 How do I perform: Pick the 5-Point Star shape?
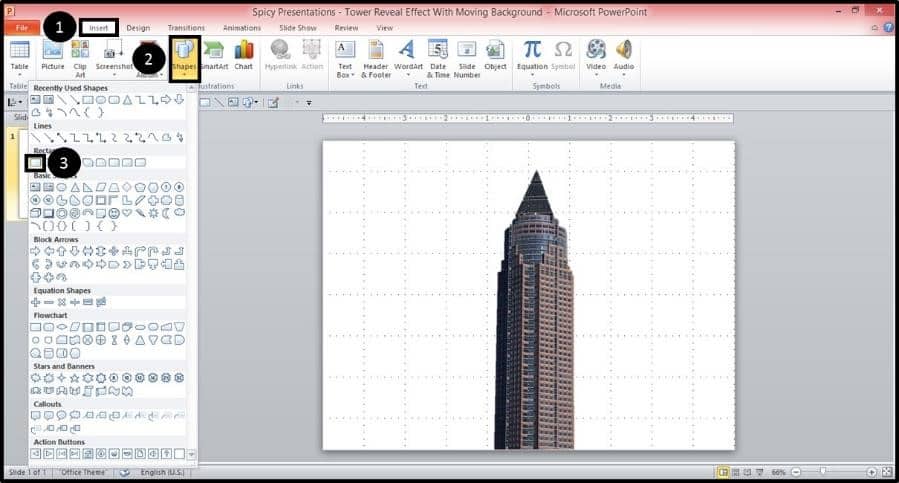[x=75, y=378]
